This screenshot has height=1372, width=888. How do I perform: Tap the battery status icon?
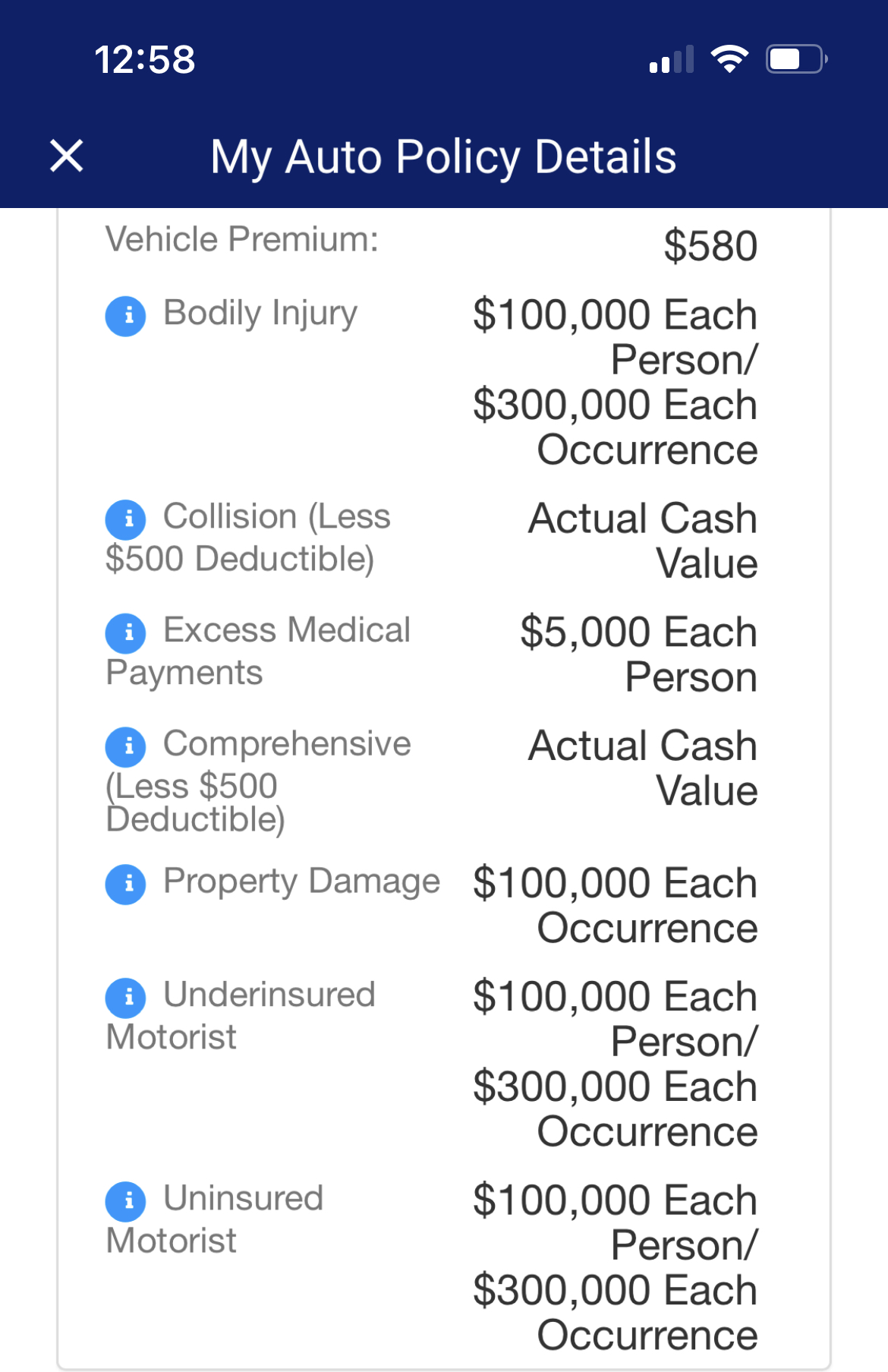pyautogui.click(x=795, y=59)
